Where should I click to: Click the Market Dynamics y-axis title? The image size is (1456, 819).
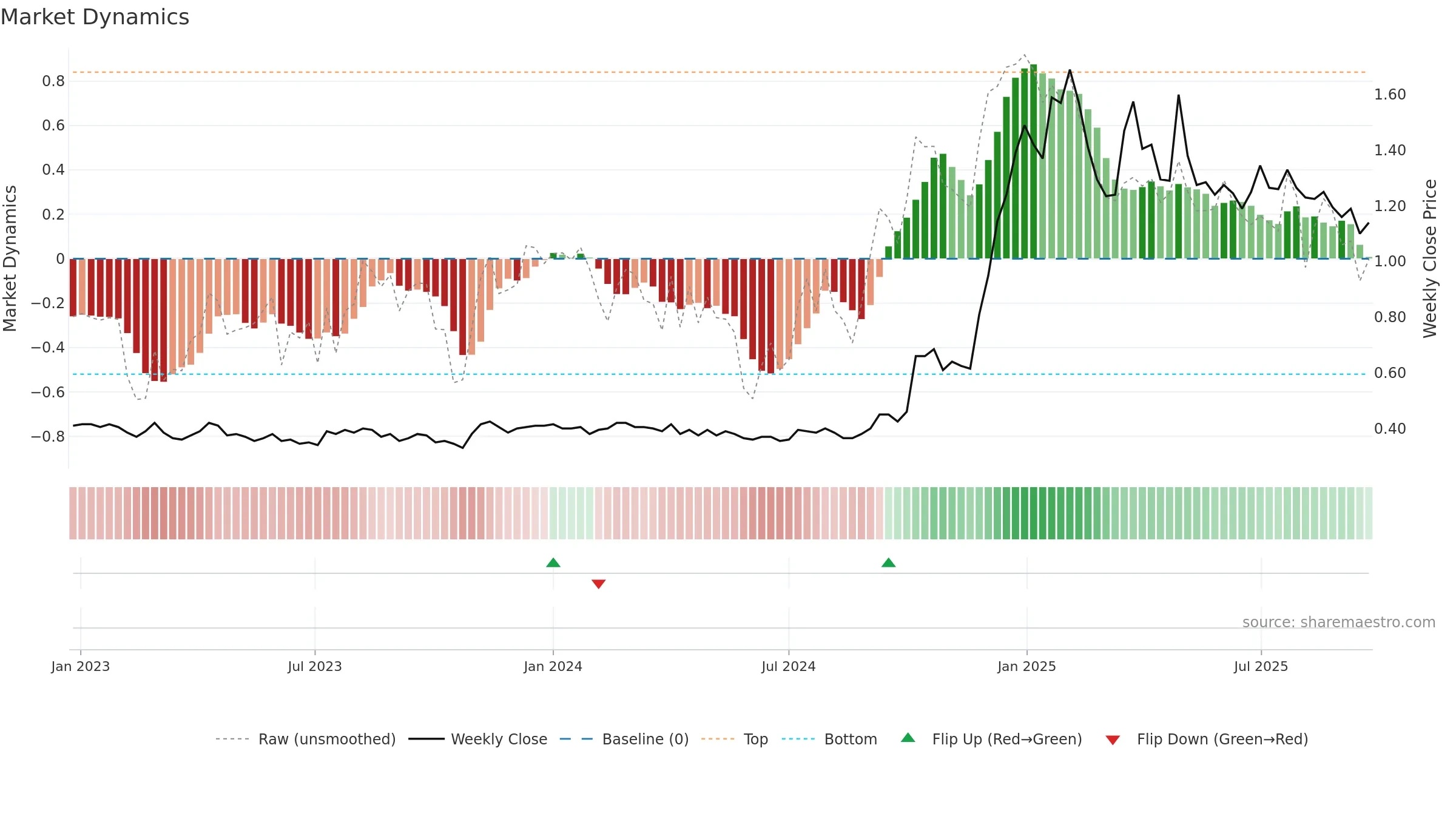coord(10,258)
